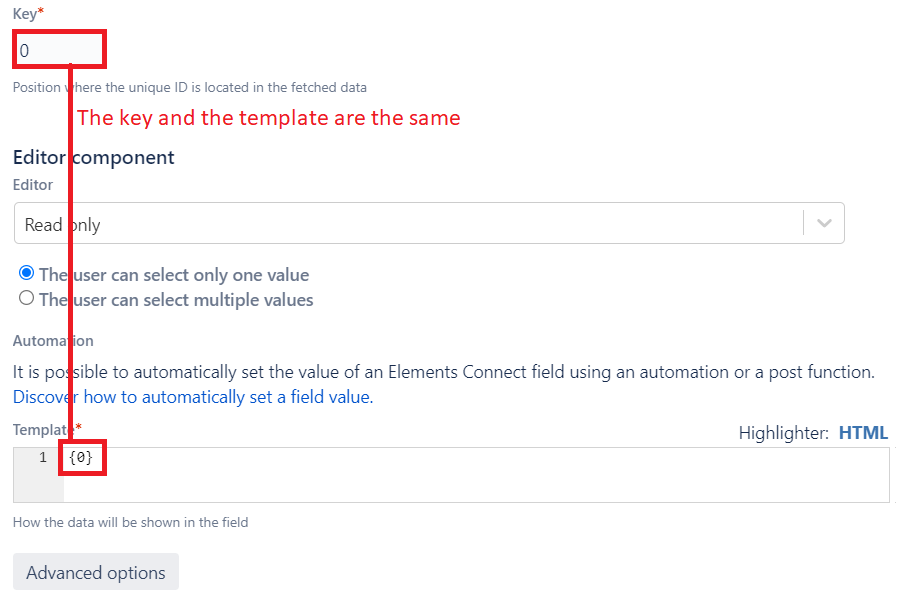Click "The user can select multiple values" label text
The height and width of the screenshot is (603, 914).
(x=176, y=300)
